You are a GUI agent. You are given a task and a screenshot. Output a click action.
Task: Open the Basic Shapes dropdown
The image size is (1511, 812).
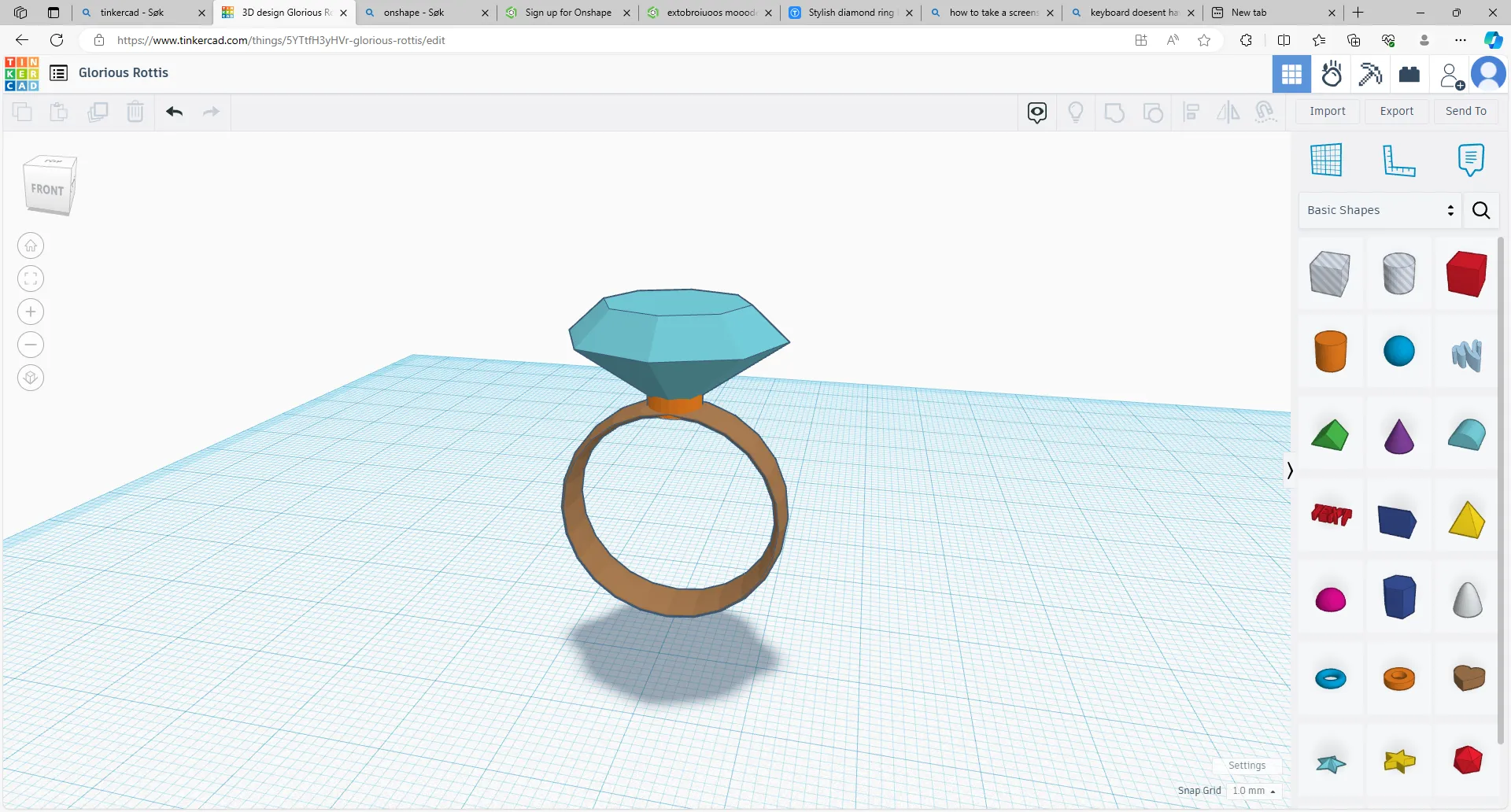point(1380,211)
